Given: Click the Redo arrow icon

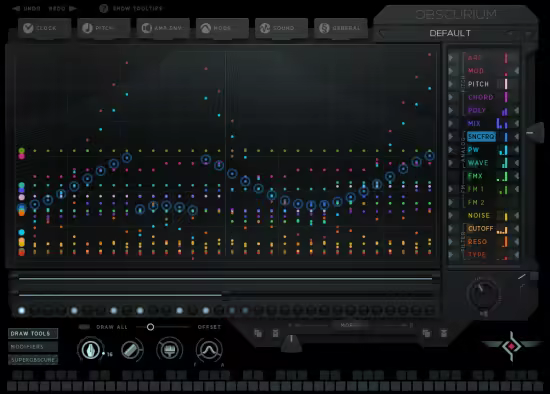Looking at the screenshot, I should [x=73, y=8].
